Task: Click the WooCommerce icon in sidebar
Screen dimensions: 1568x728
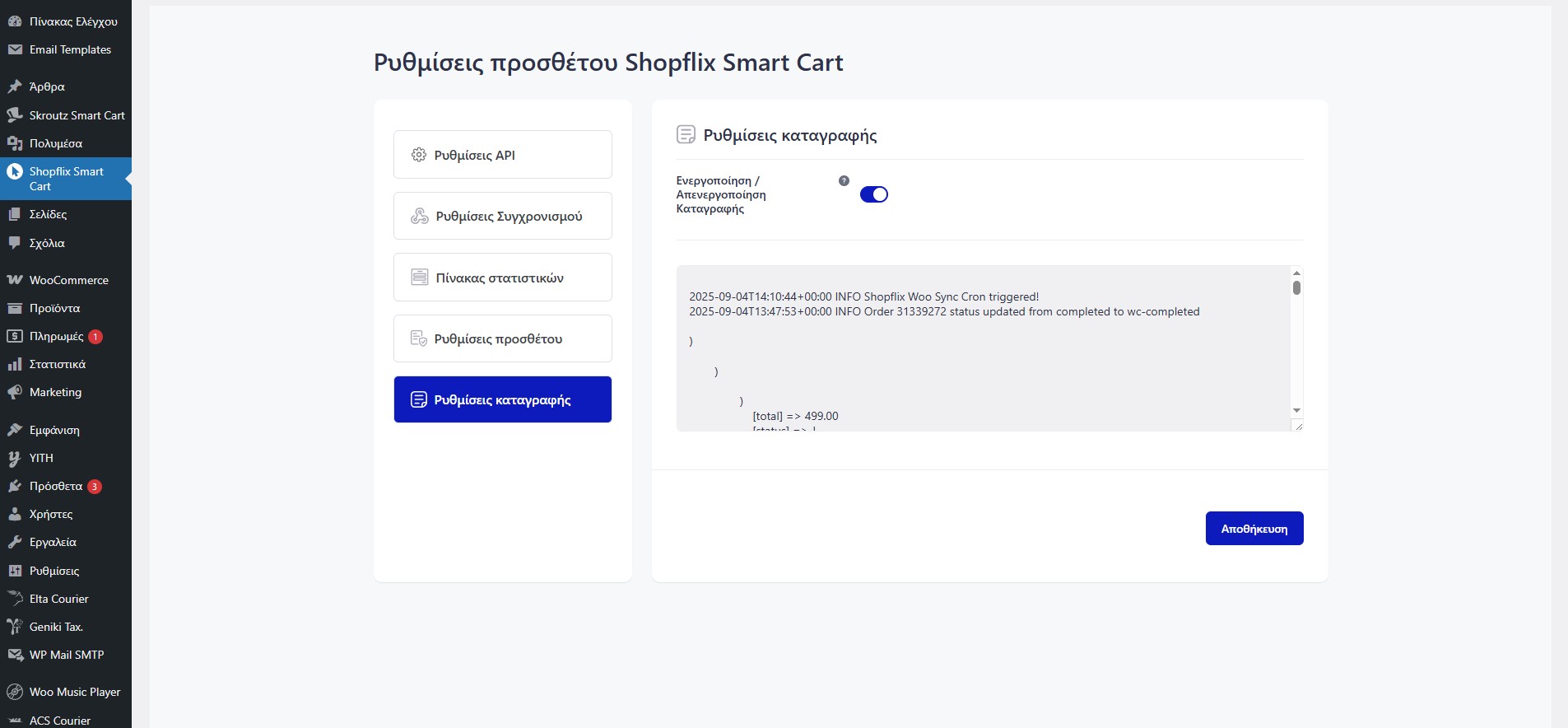Action: pos(15,280)
